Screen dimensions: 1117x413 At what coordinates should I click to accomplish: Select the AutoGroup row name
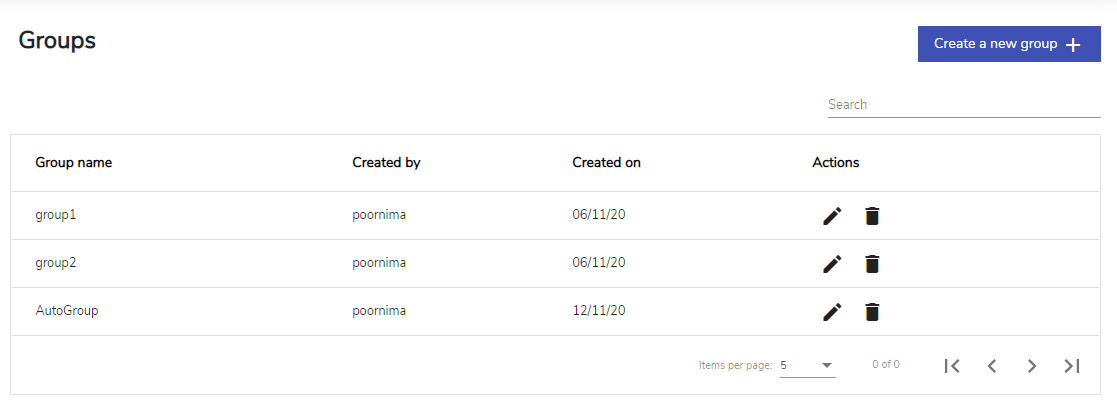click(x=67, y=311)
